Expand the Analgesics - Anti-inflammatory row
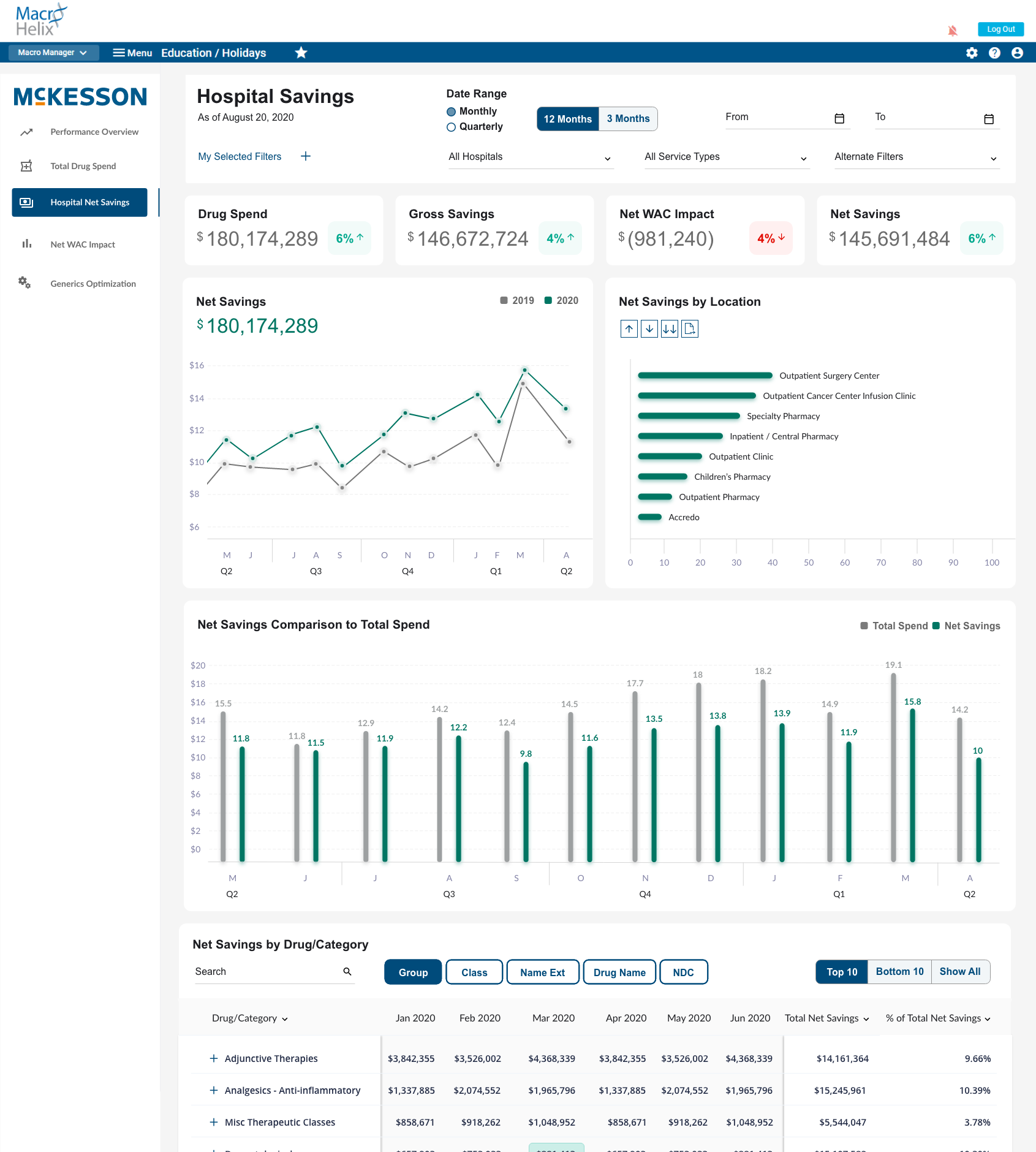1036x1152 pixels. click(x=214, y=1090)
